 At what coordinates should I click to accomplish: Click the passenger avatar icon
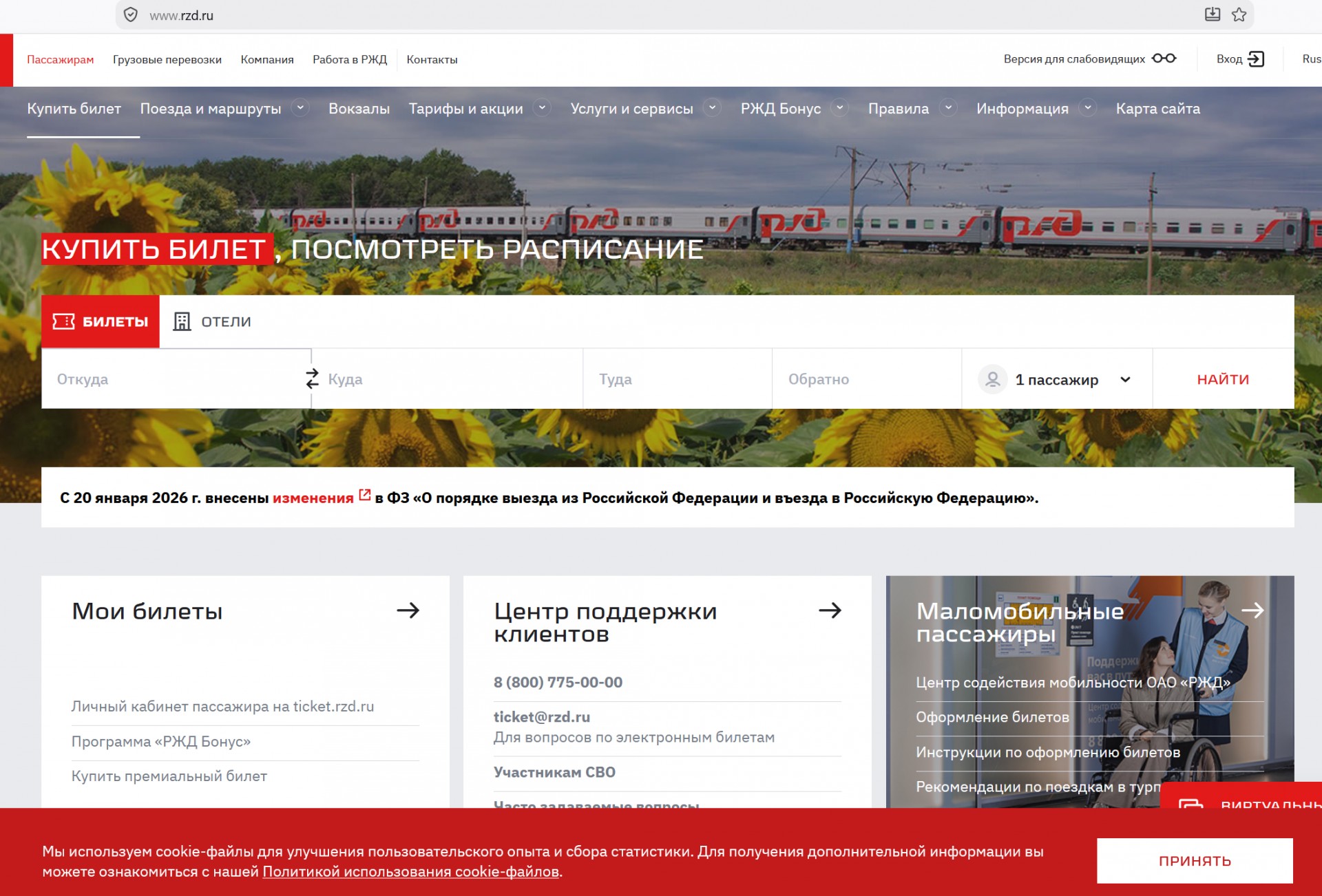point(993,379)
